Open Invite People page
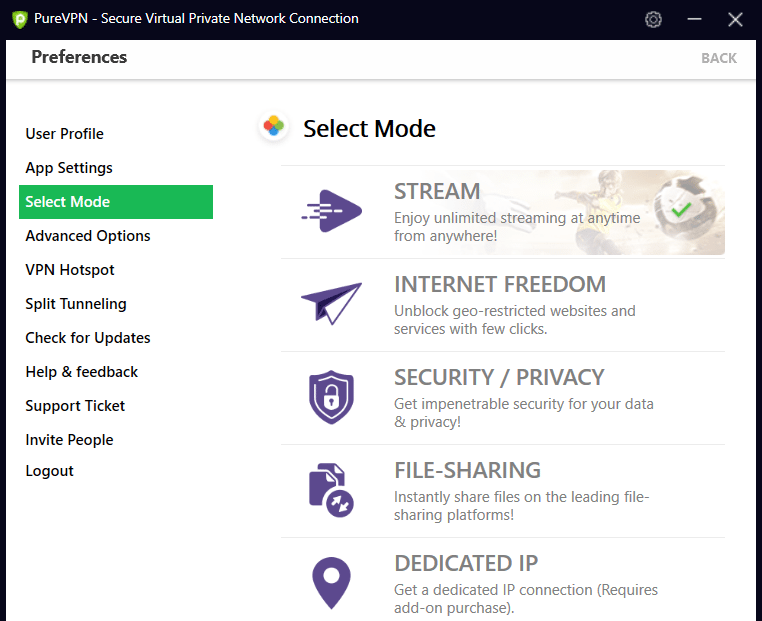The height and width of the screenshot is (621, 762). [69, 440]
